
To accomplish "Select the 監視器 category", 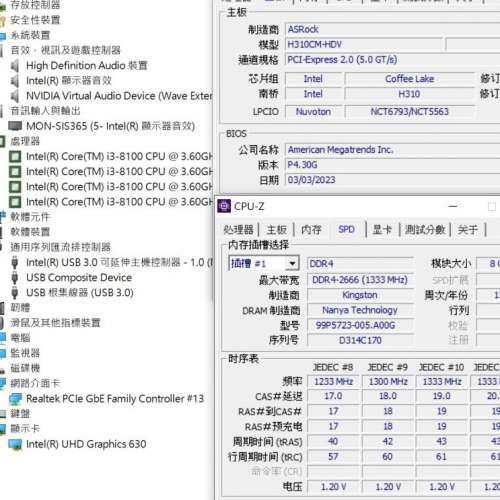I will [x=25, y=353].
